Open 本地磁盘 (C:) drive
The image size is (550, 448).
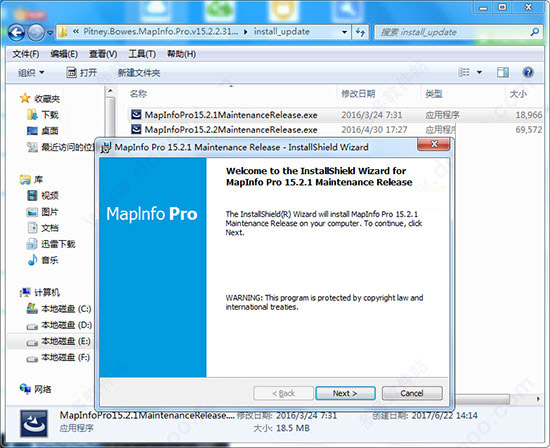click(x=59, y=309)
